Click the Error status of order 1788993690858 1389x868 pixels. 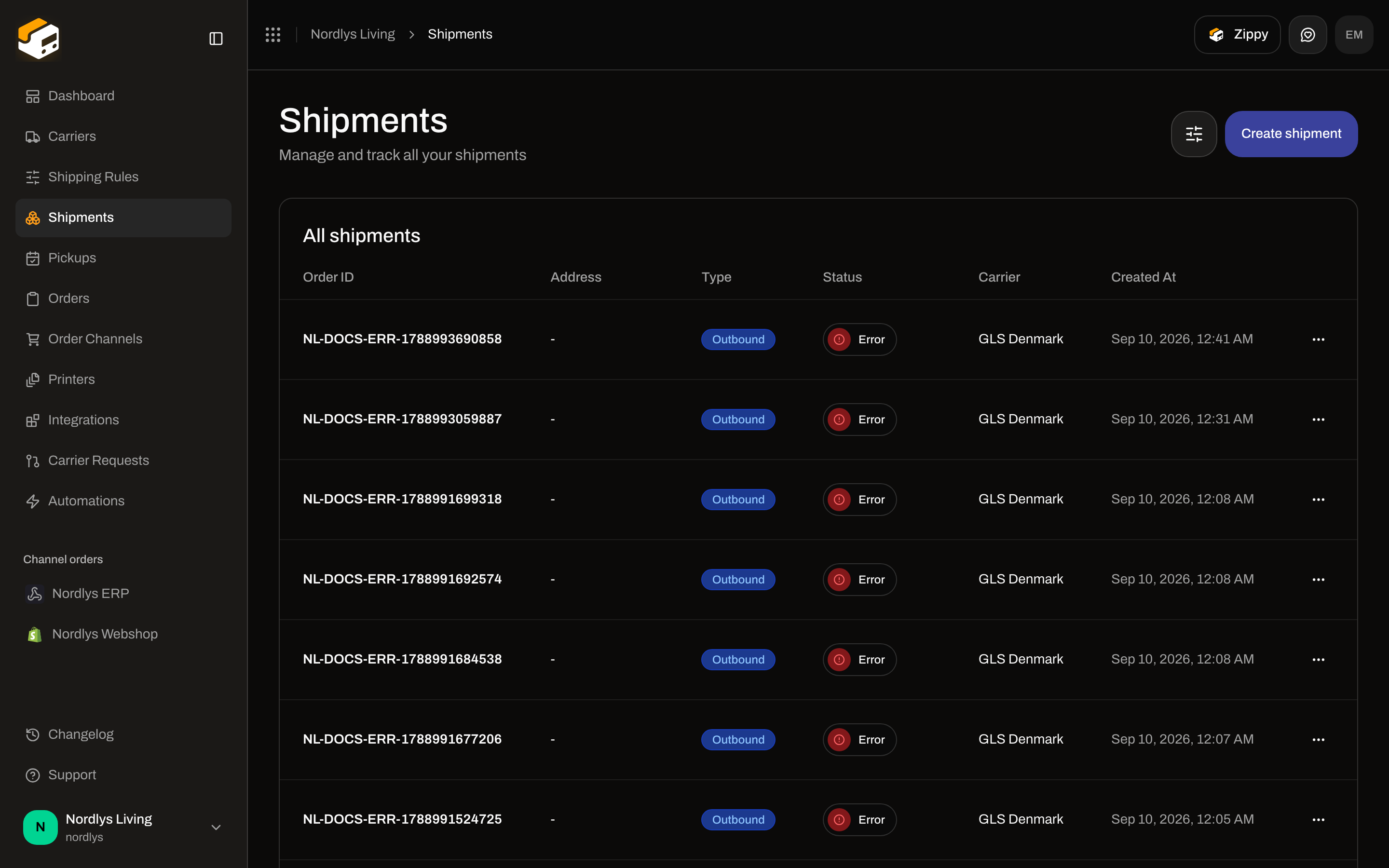click(x=859, y=339)
